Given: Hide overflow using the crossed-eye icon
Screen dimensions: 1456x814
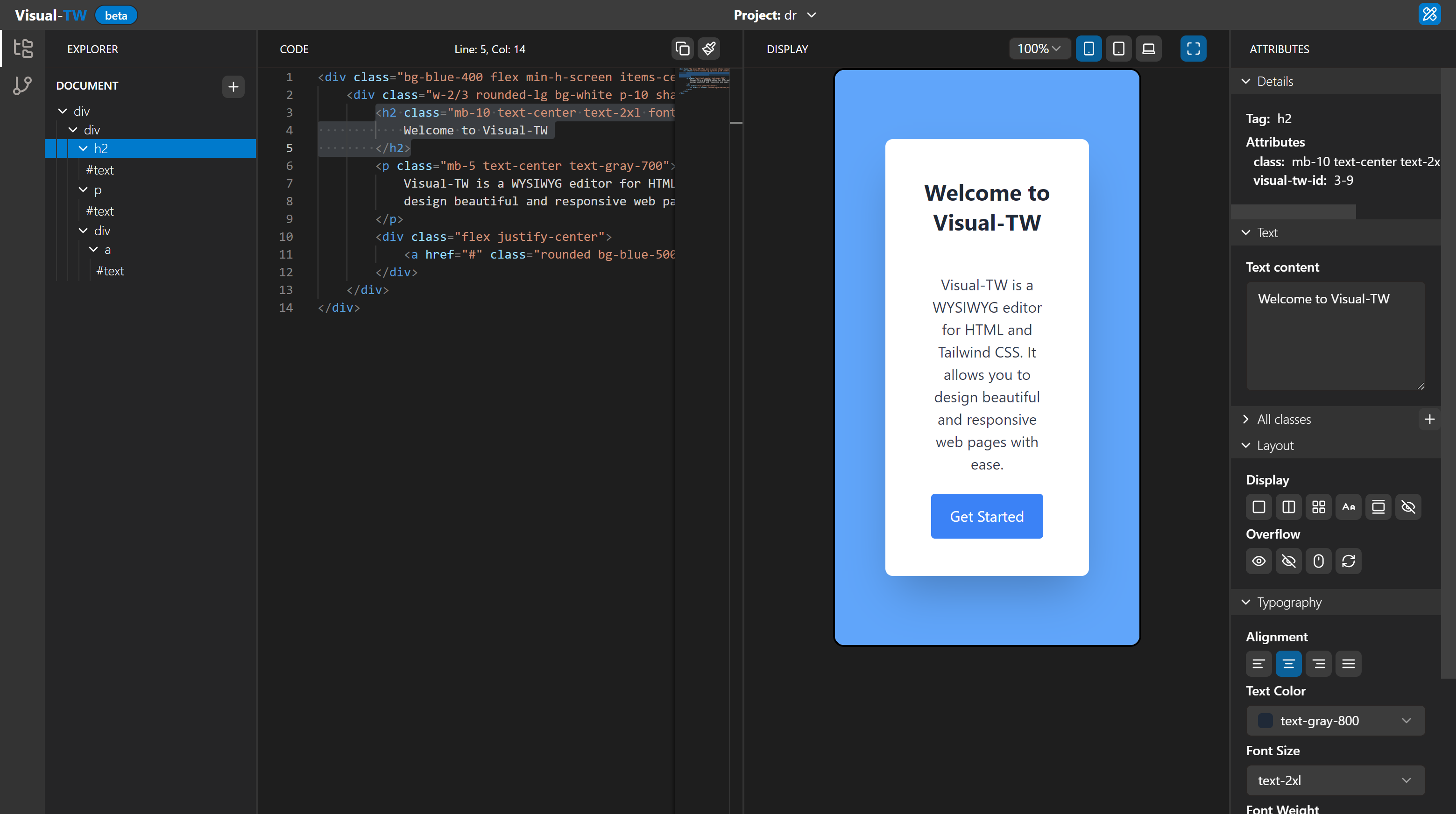Looking at the screenshot, I should pyautogui.click(x=1289, y=561).
